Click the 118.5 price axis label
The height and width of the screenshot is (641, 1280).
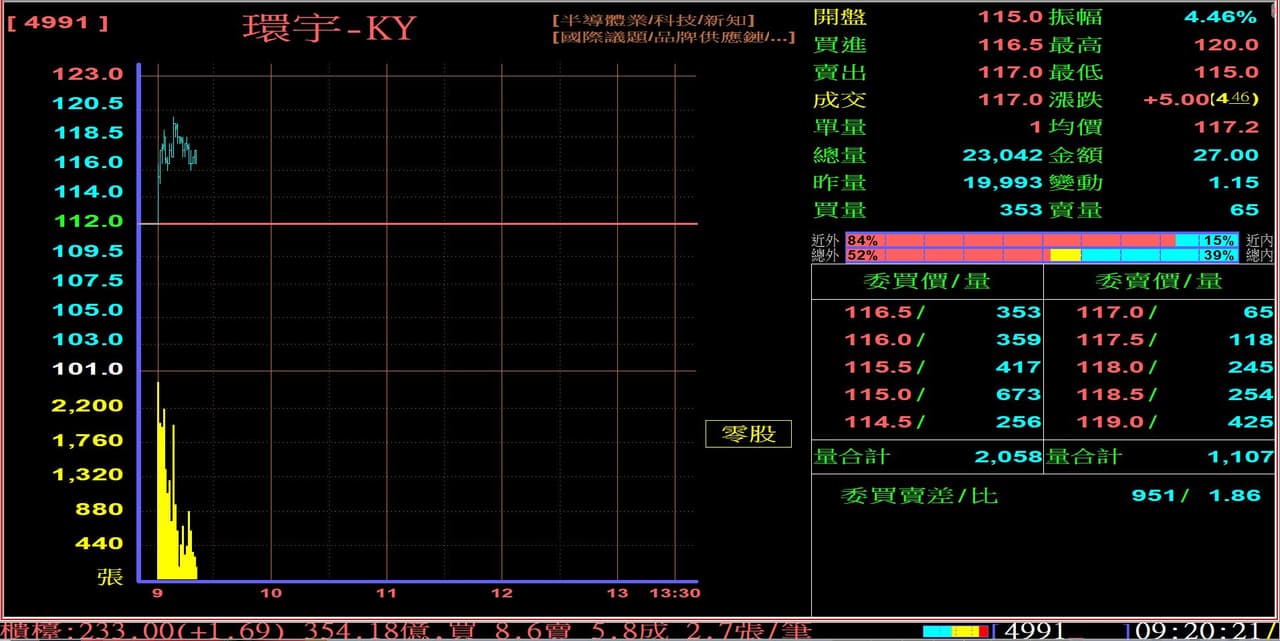click(88, 132)
